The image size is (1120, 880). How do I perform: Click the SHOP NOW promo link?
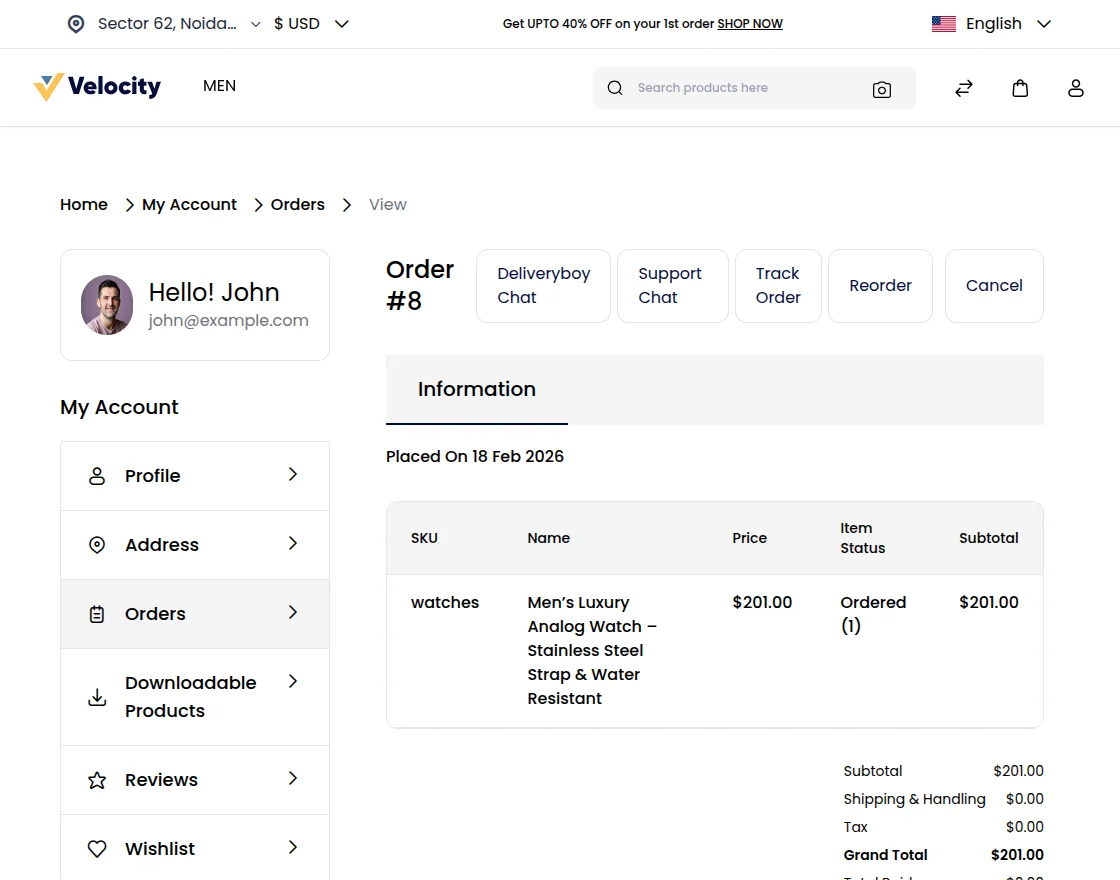[750, 24]
